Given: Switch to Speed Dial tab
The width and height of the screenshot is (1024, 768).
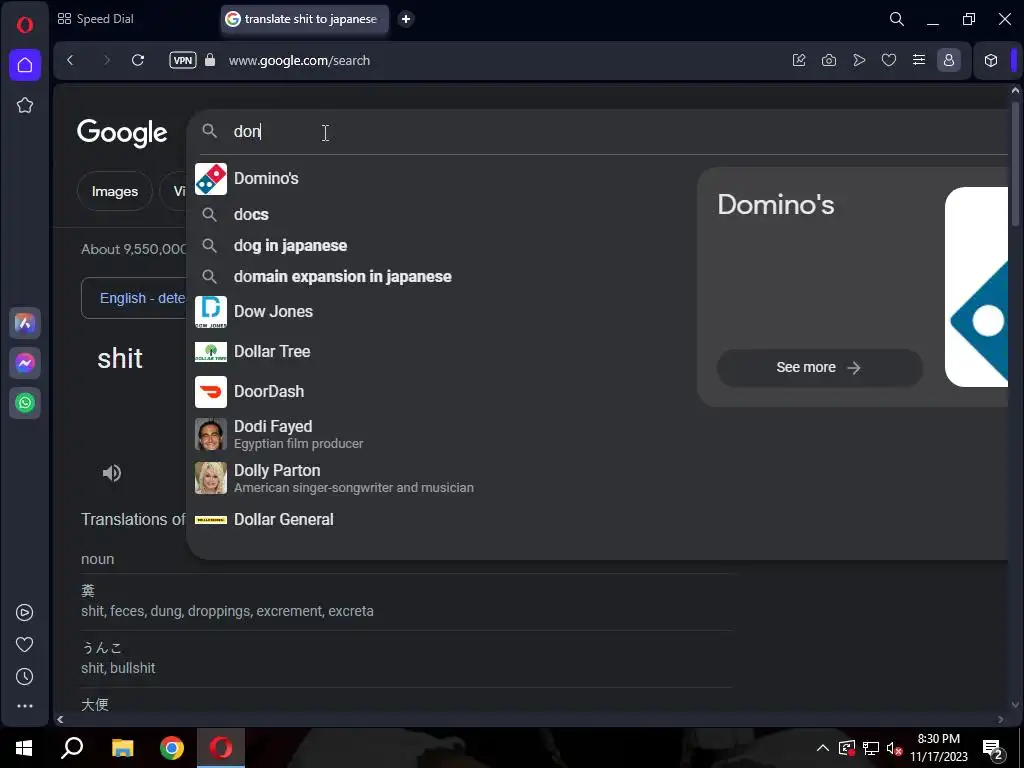Looking at the screenshot, I should (x=95, y=19).
